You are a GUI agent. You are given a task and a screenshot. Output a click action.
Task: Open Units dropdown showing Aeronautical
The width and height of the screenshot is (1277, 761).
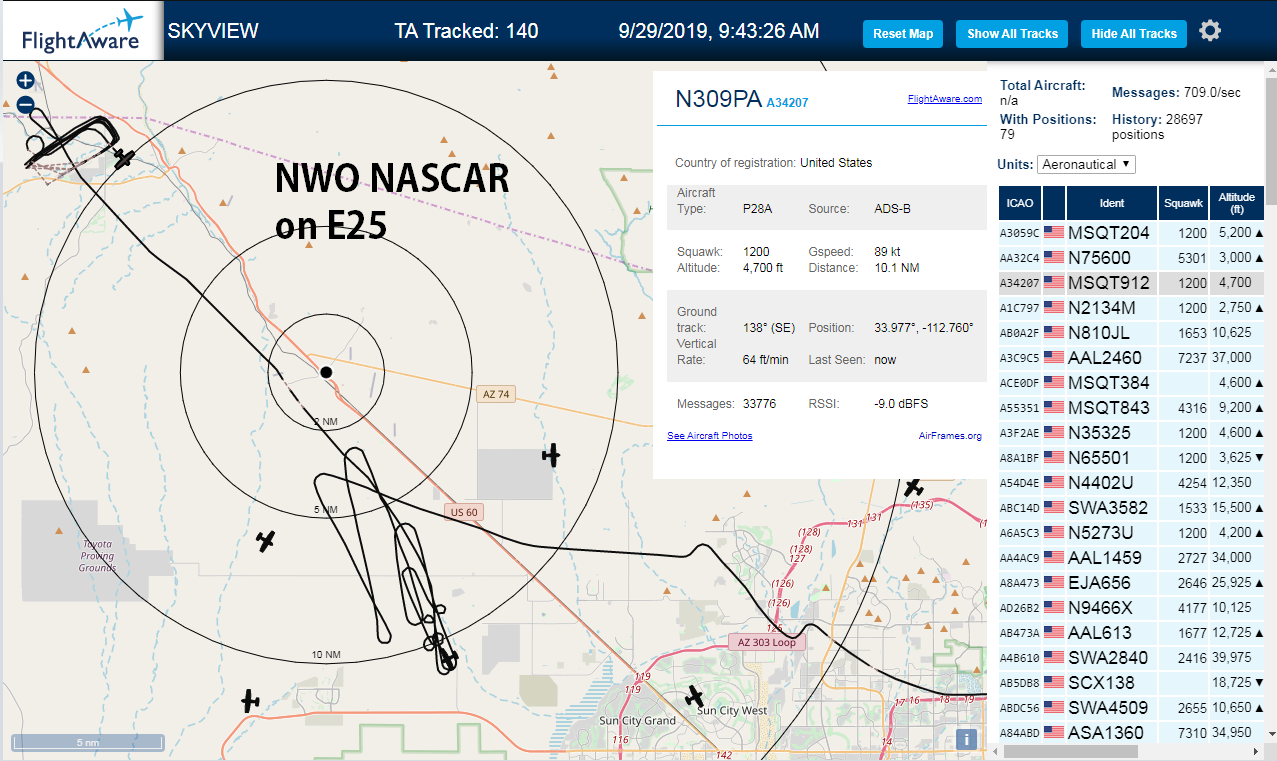point(1086,164)
